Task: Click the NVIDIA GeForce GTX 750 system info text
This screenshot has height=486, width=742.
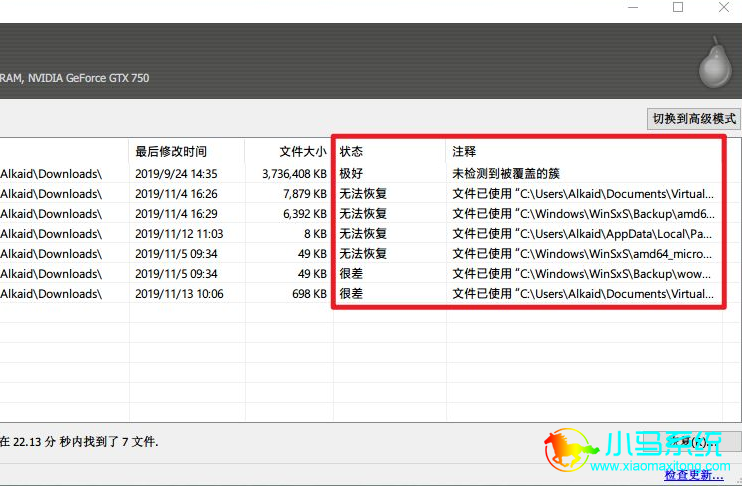Action: (x=88, y=78)
